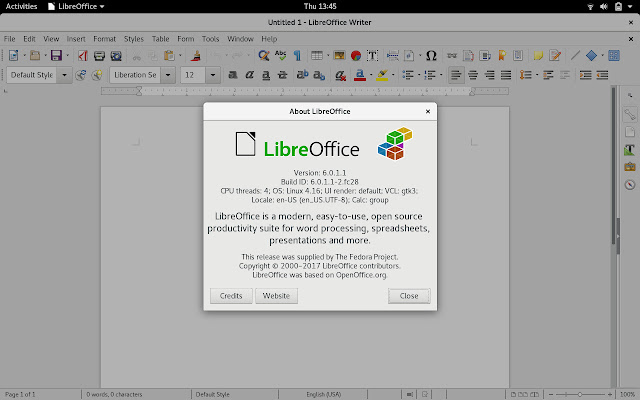The image size is (640, 400).
Task: Expand the font size 12 dropdown
Action: (x=213, y=75)
